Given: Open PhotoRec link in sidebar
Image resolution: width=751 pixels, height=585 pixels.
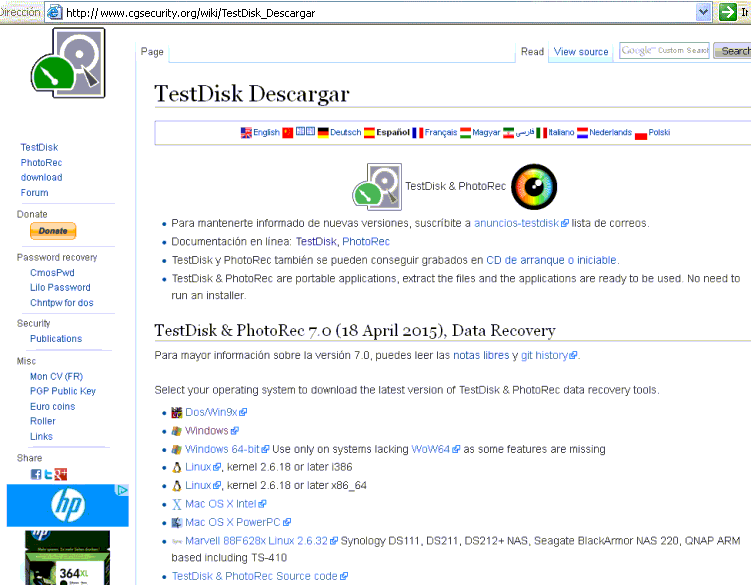Looking at the screenshot, I should 41,163.
